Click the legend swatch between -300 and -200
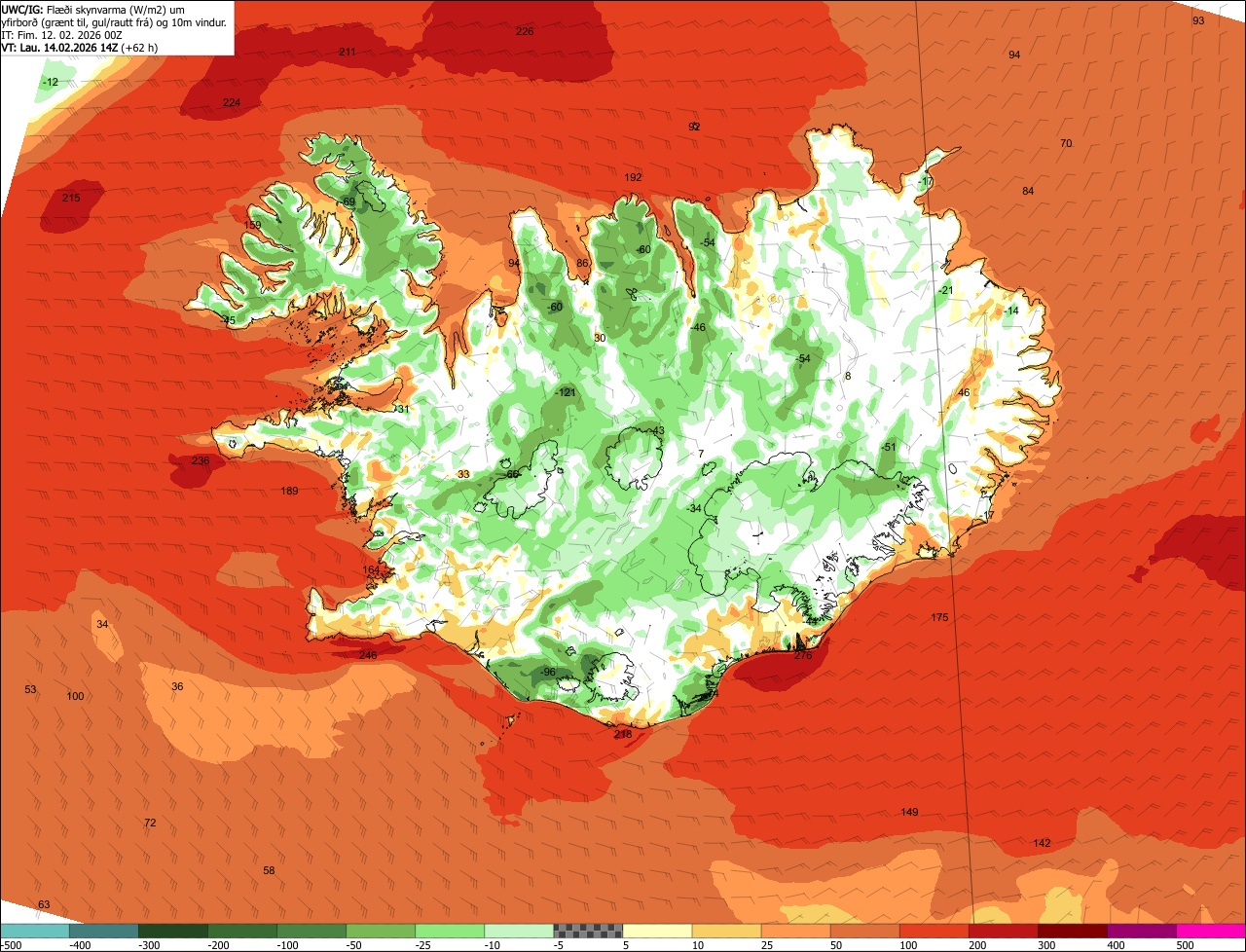 click(173, 932)
